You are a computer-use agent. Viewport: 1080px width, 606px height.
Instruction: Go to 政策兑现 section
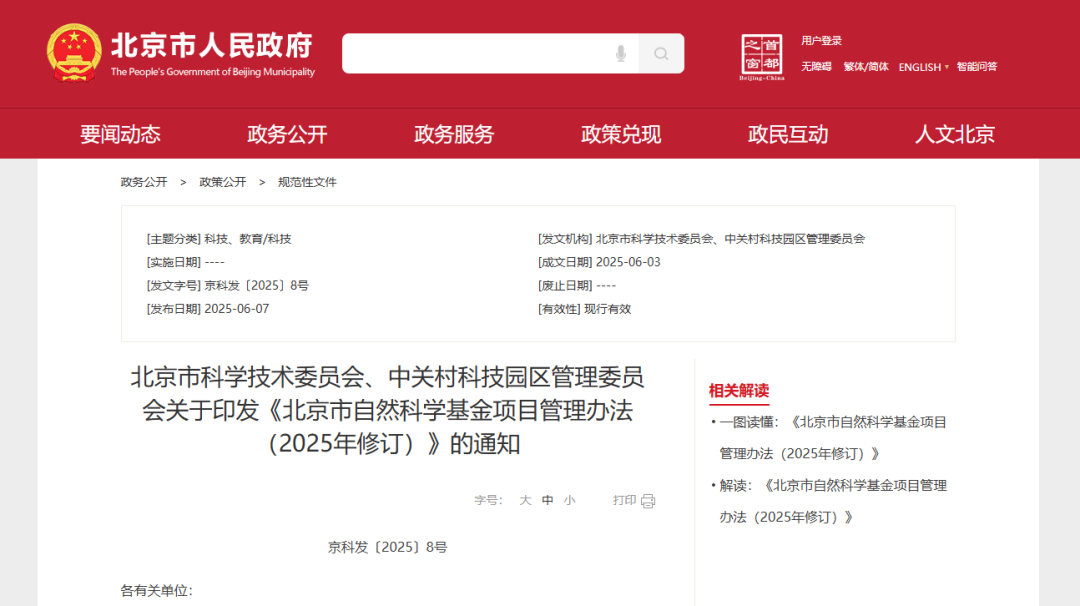621,134
